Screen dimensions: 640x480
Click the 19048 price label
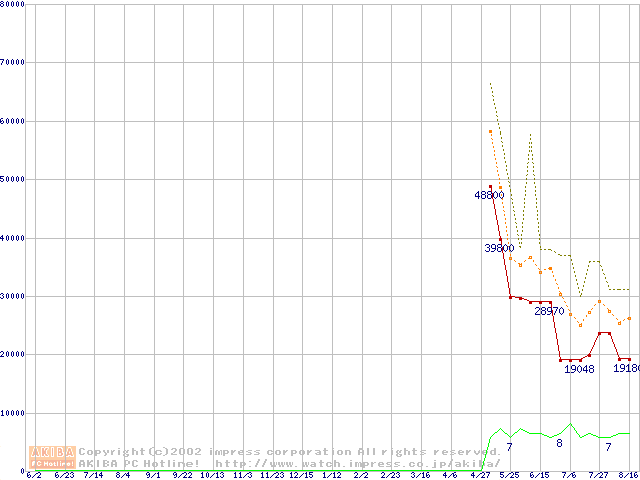click(x=579, y=369)
